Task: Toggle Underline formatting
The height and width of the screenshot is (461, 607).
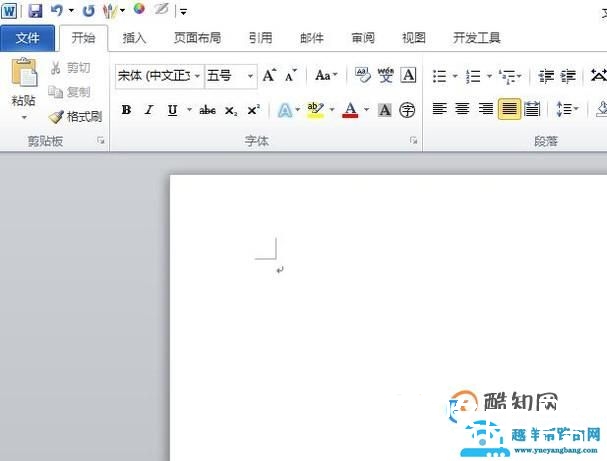Action: coord(173,110)
